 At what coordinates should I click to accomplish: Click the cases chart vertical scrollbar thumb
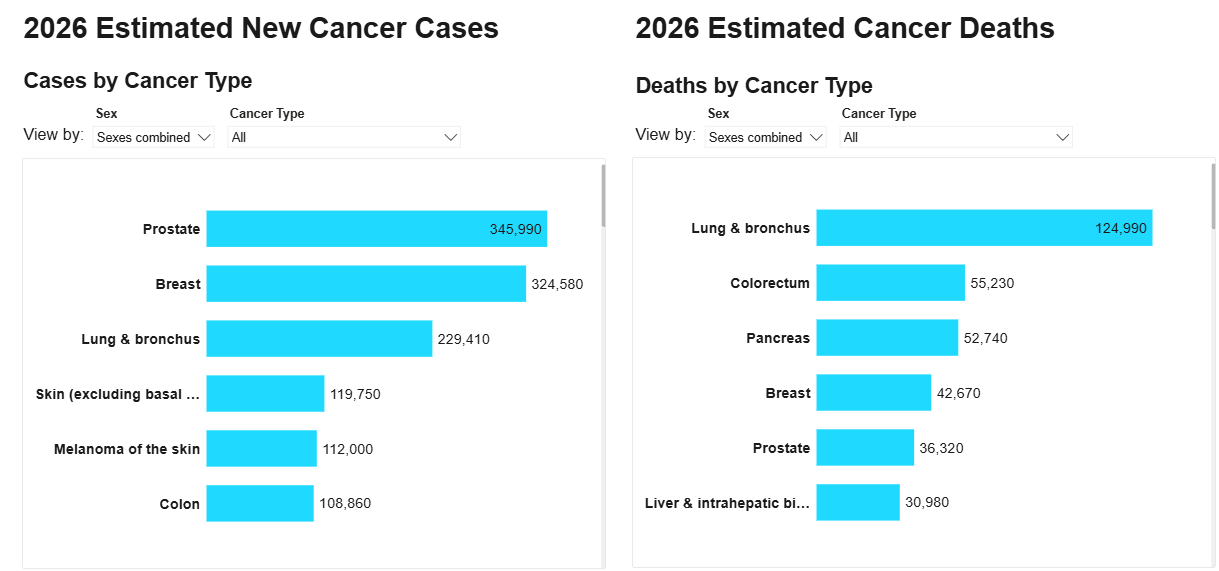pyautogui.click(x=603, y=196)
